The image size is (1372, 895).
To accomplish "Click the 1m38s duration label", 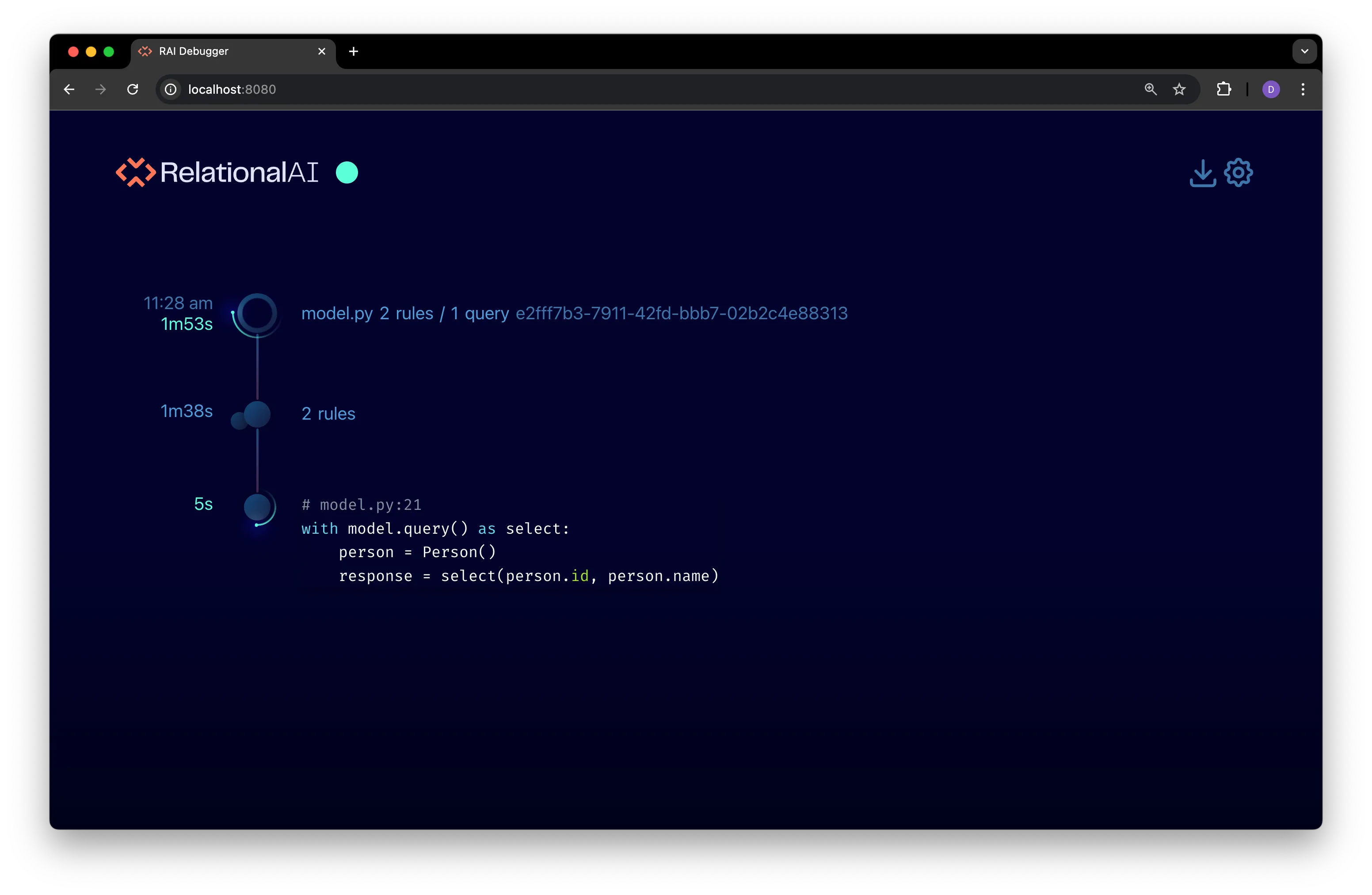I will (x=187, y=411).
